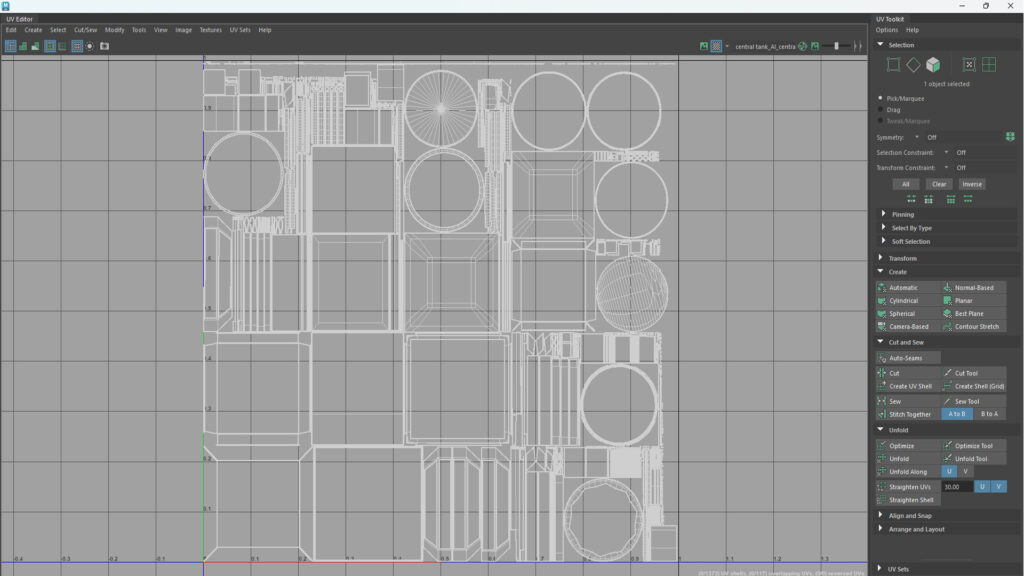Image resolution: width=1024 pixels, height=576 pixels.
Task: Click the four-pane grid selection icon
Action: tap(989, 65)
